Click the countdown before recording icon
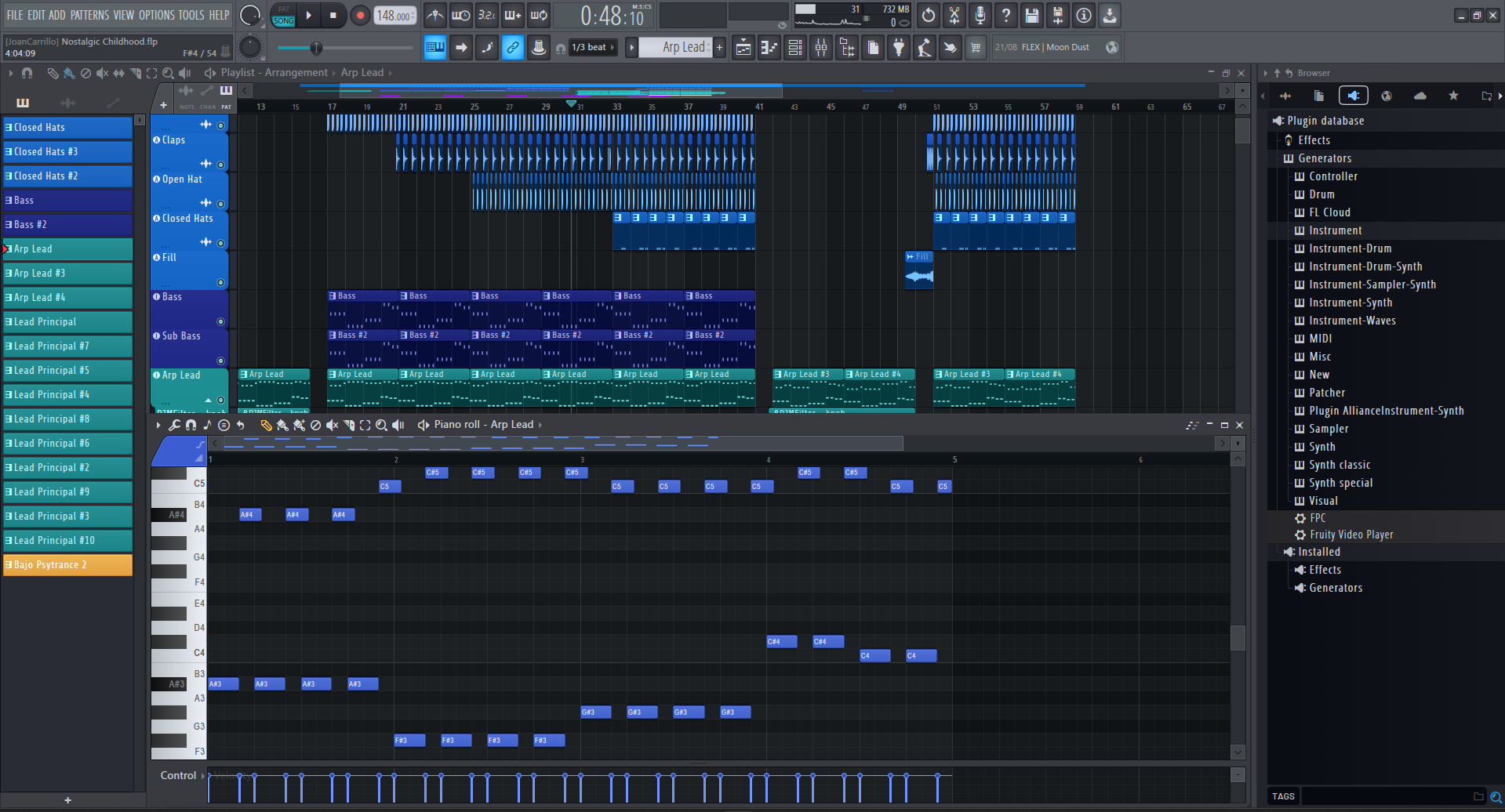The height and width of the screenshot is (812, 1505). click(x=487, y=15)
